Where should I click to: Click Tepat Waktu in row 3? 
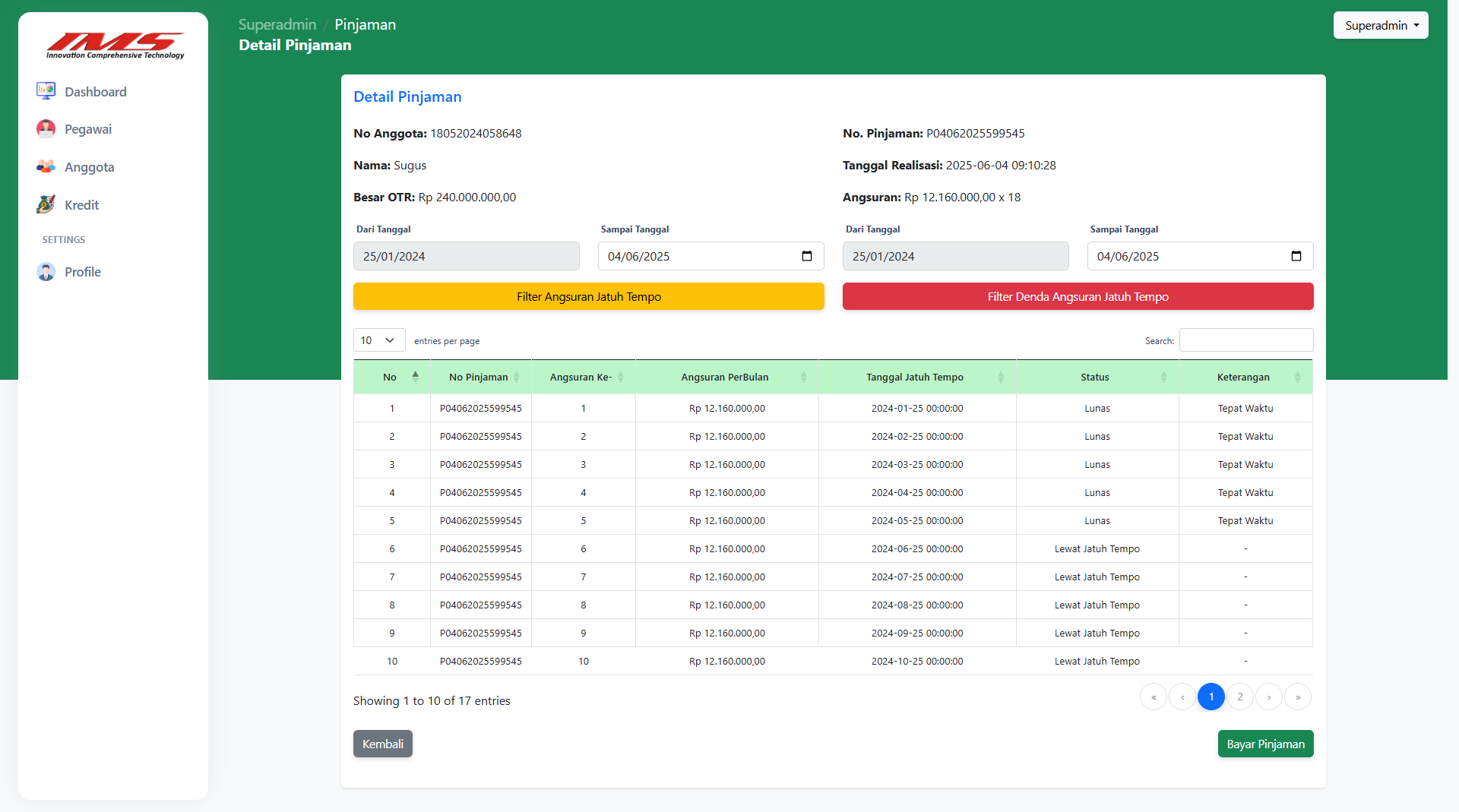point(1245,464)
